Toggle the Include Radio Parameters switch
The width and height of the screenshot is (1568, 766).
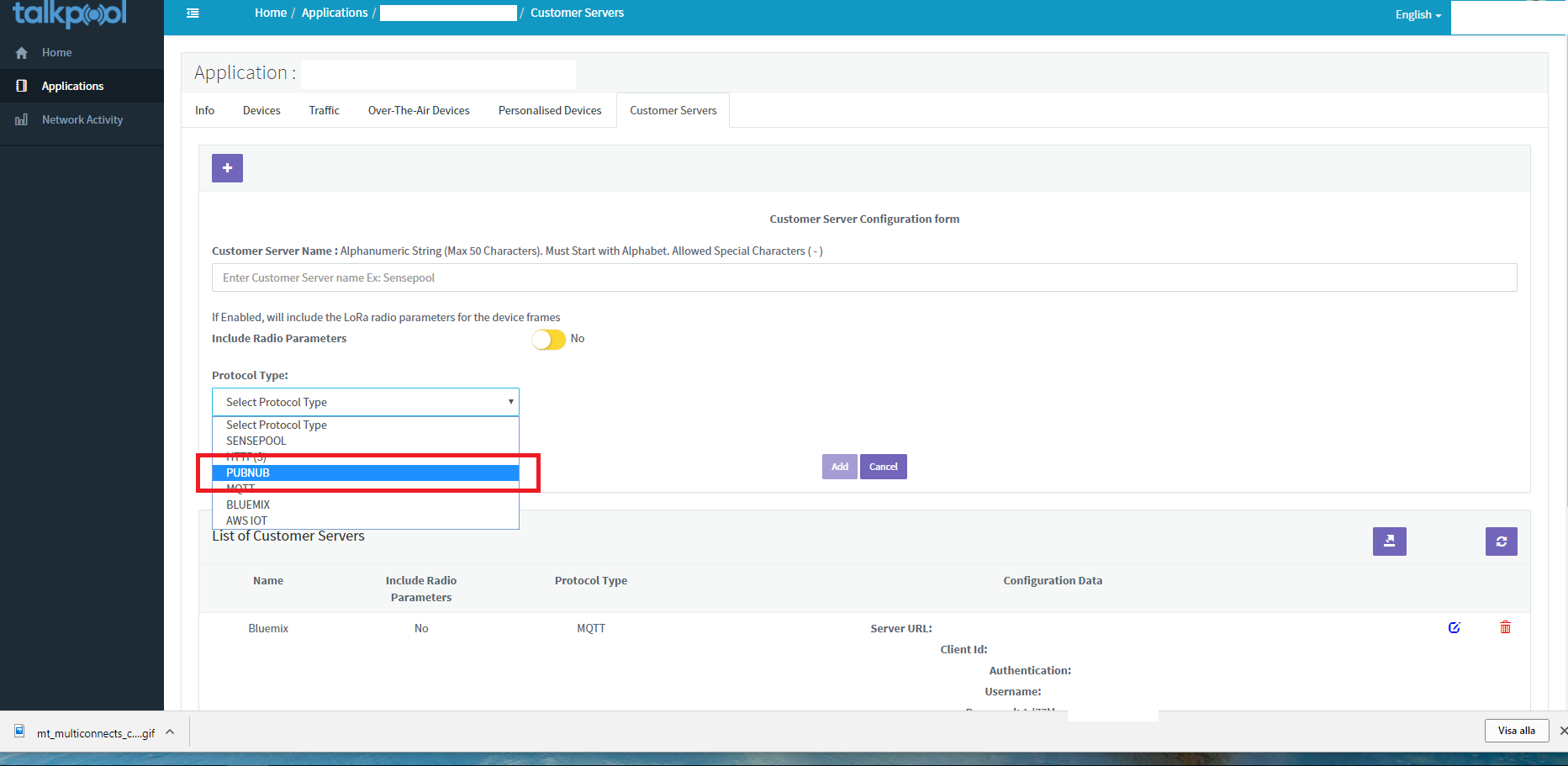549,339
